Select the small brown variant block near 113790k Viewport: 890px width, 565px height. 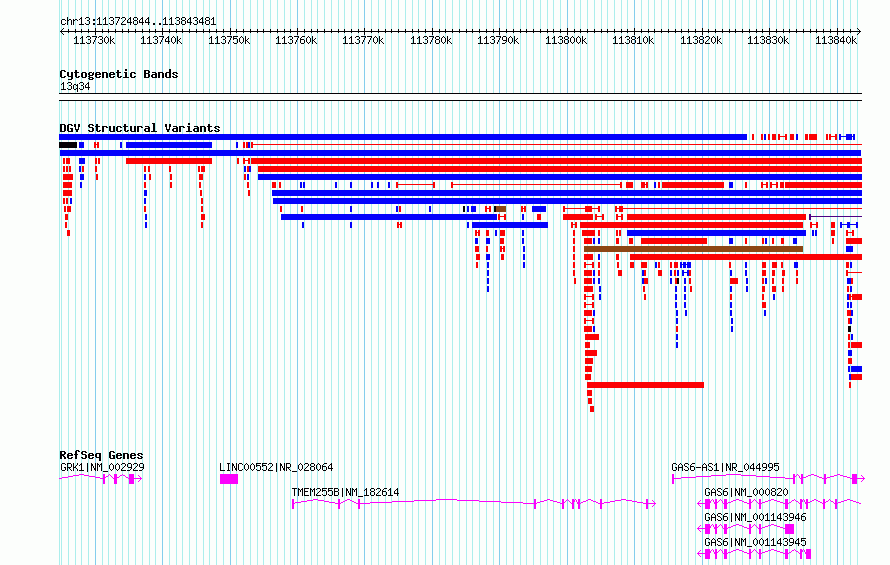(500, 209)
